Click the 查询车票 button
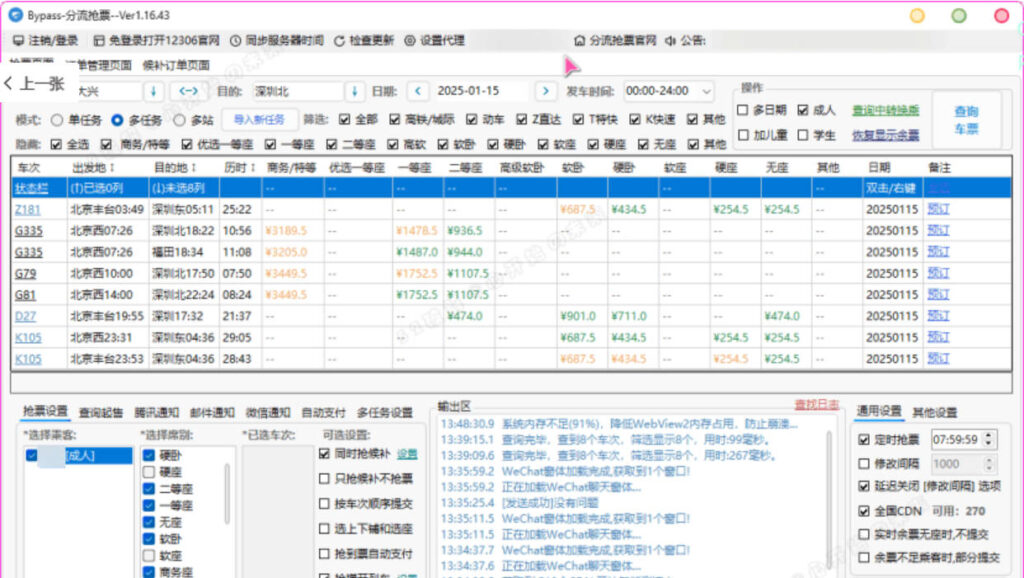The height and width of the screenshot is (578, 1024). pos(965,120)
